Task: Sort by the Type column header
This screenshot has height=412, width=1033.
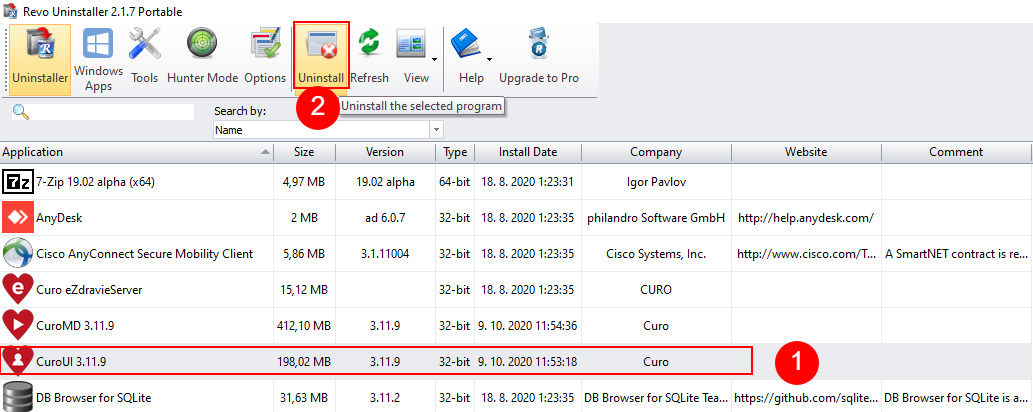Action: (x=455, y=152)
